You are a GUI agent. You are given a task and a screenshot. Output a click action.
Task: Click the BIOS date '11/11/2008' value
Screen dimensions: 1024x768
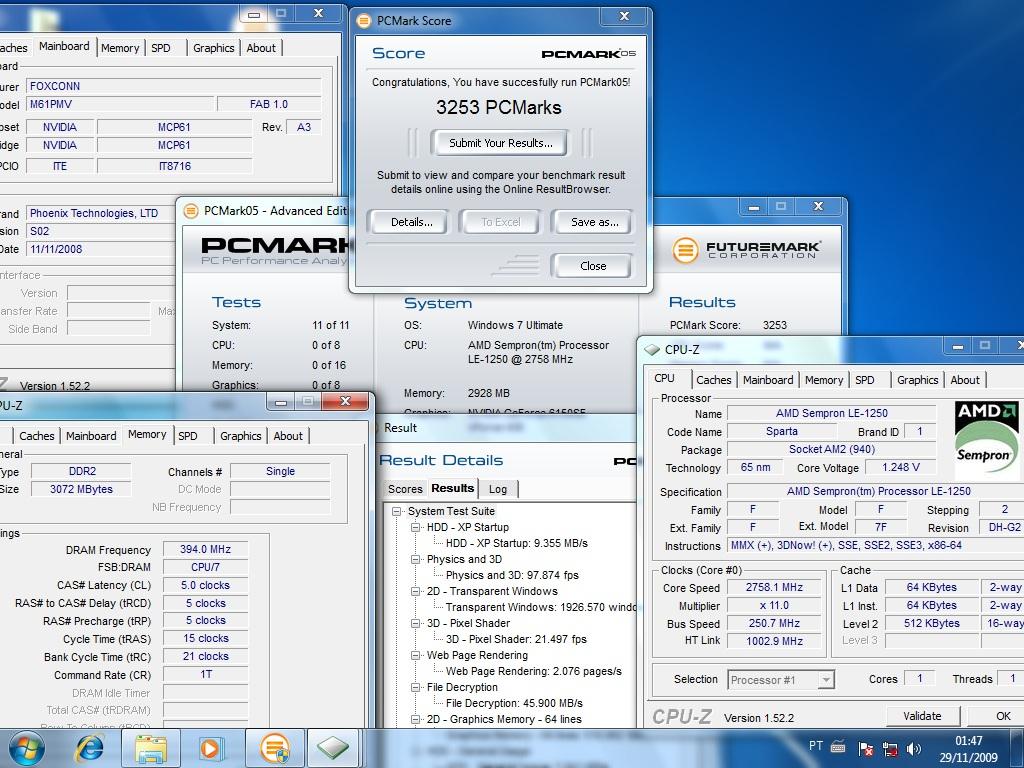[x=101, y=249]
